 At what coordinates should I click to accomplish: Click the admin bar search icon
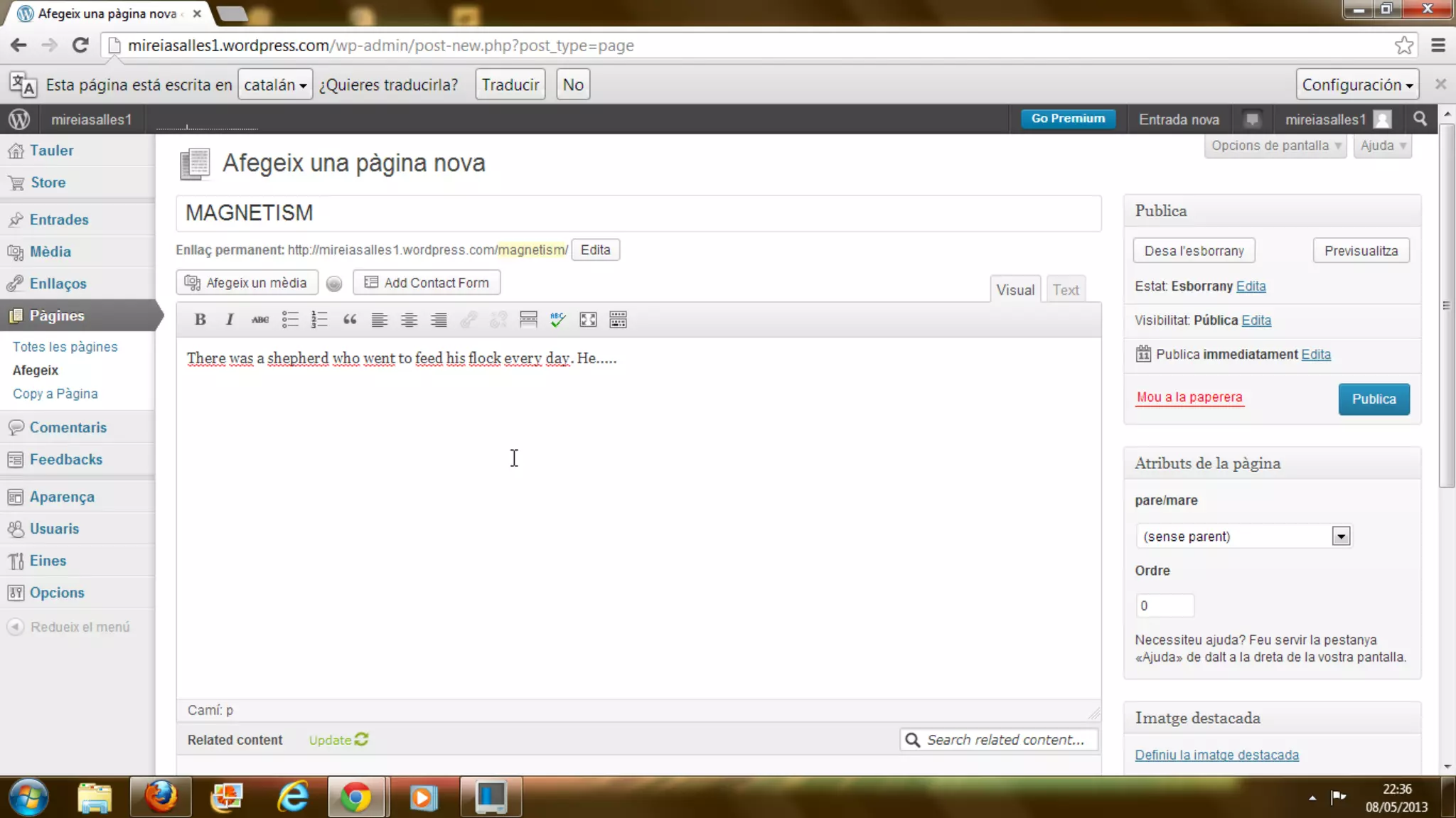pos(1420,119)
